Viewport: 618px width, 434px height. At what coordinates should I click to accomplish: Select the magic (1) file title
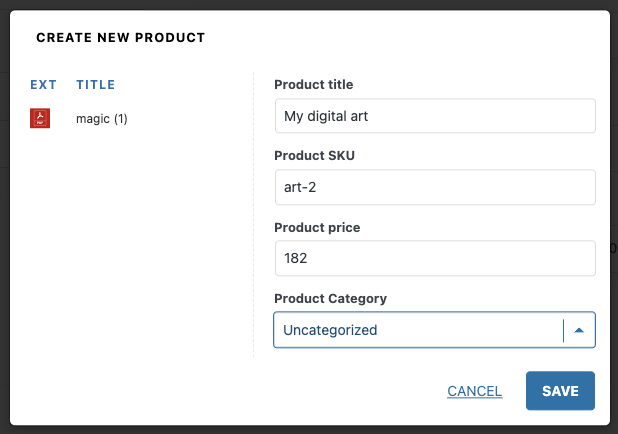click(101, 119)
